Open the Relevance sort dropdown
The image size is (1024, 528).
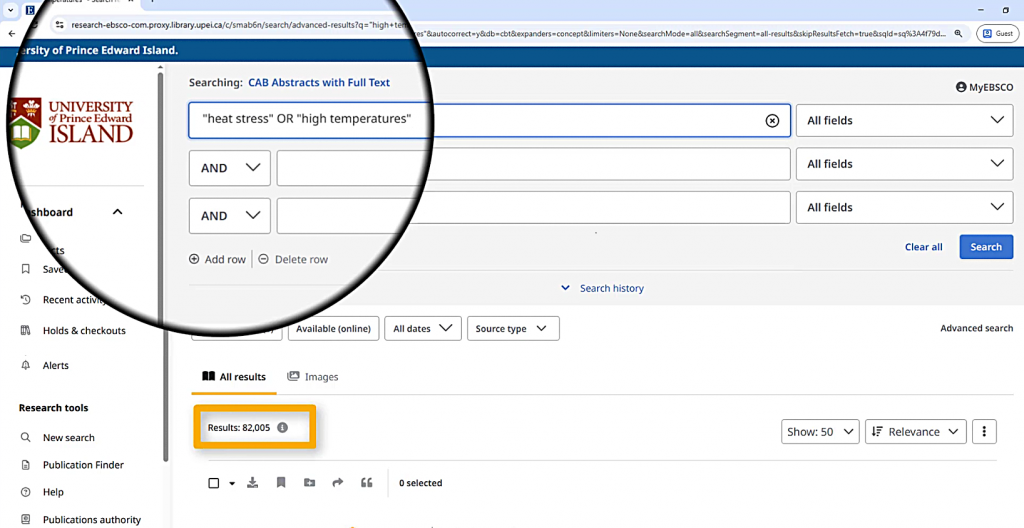[x=915, y=432]
